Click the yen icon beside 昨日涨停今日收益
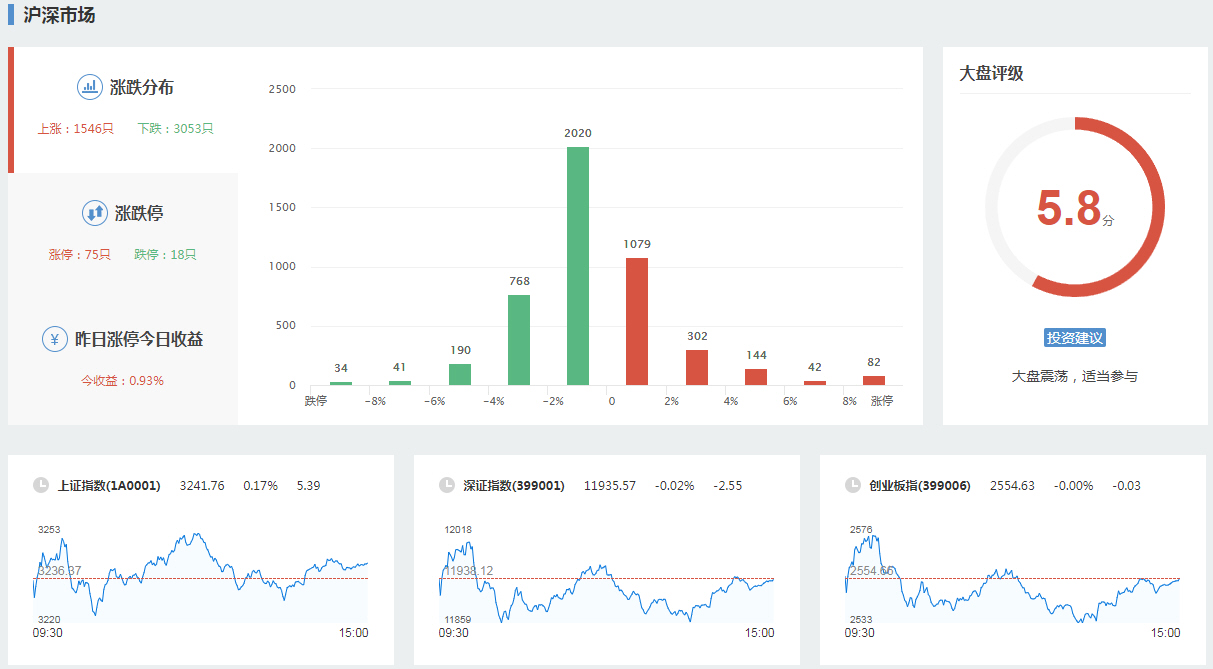This screenshot has height=669, width=1213. (x=55, y=339)
